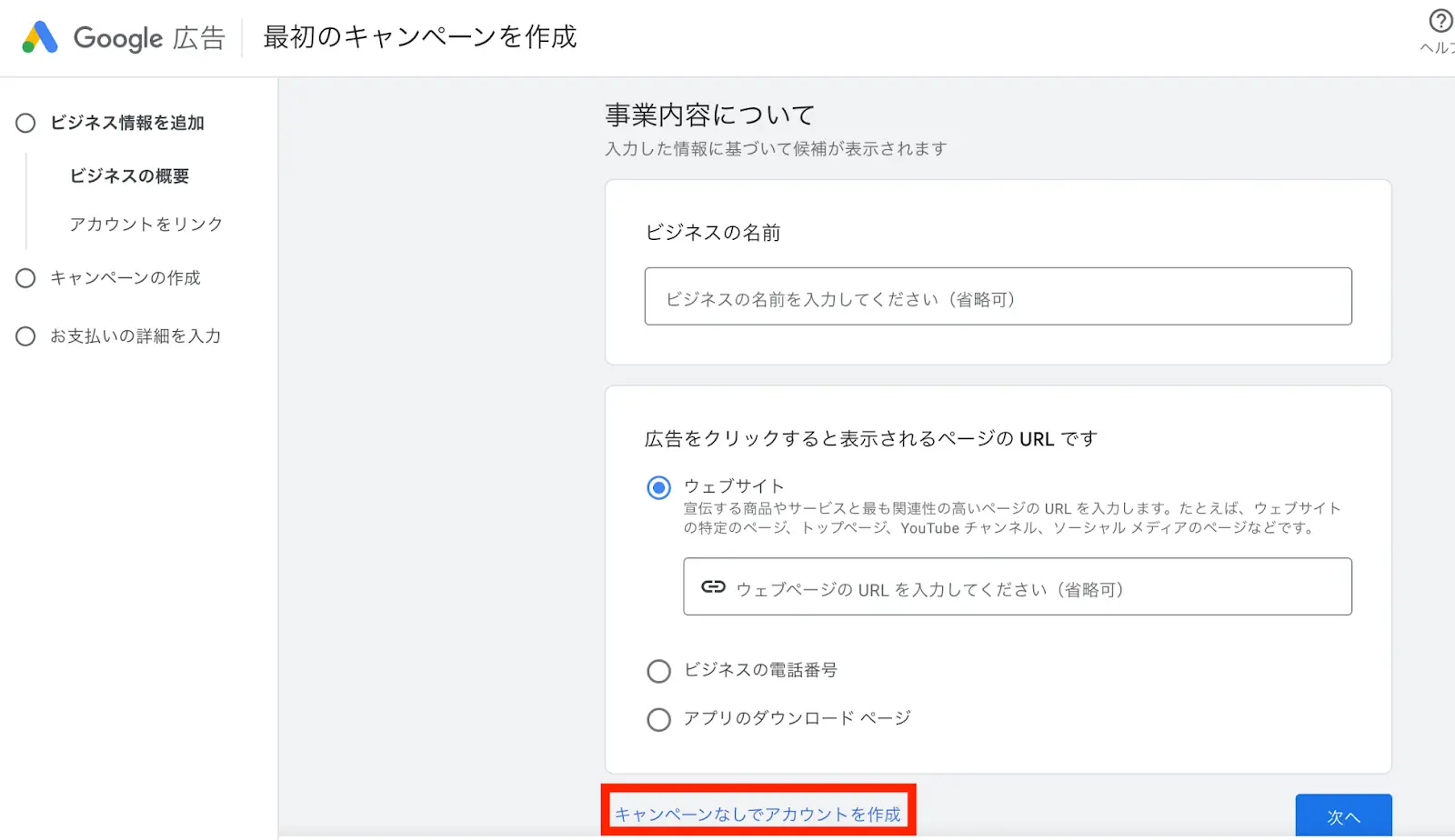This screenshot has height=840, width=1455.
Task: Select the ビジネスの電話番号 radio option
Action: coord(658,671)
